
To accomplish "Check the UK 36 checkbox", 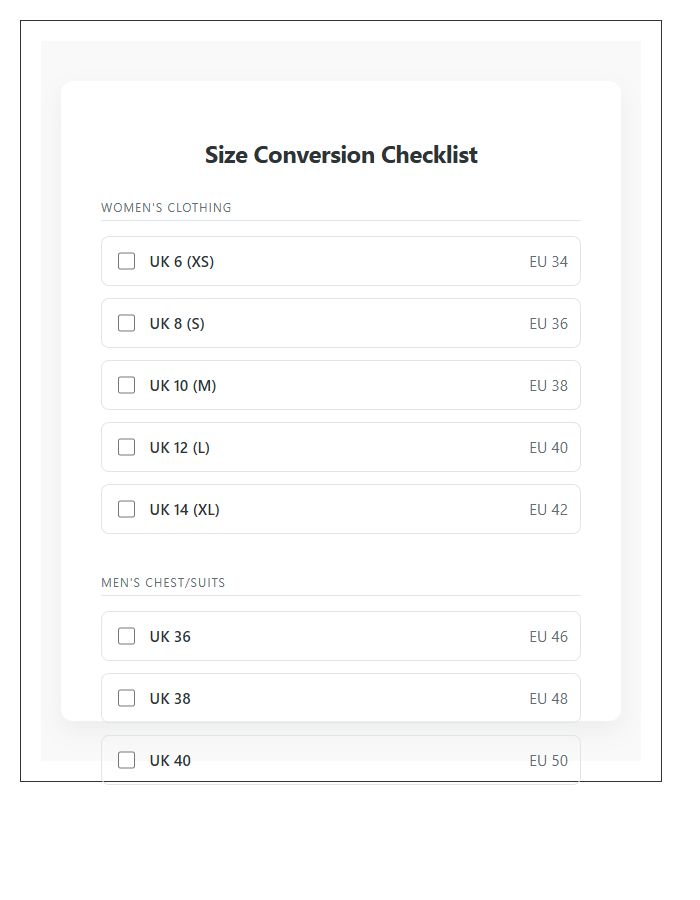I will (126, 636).
